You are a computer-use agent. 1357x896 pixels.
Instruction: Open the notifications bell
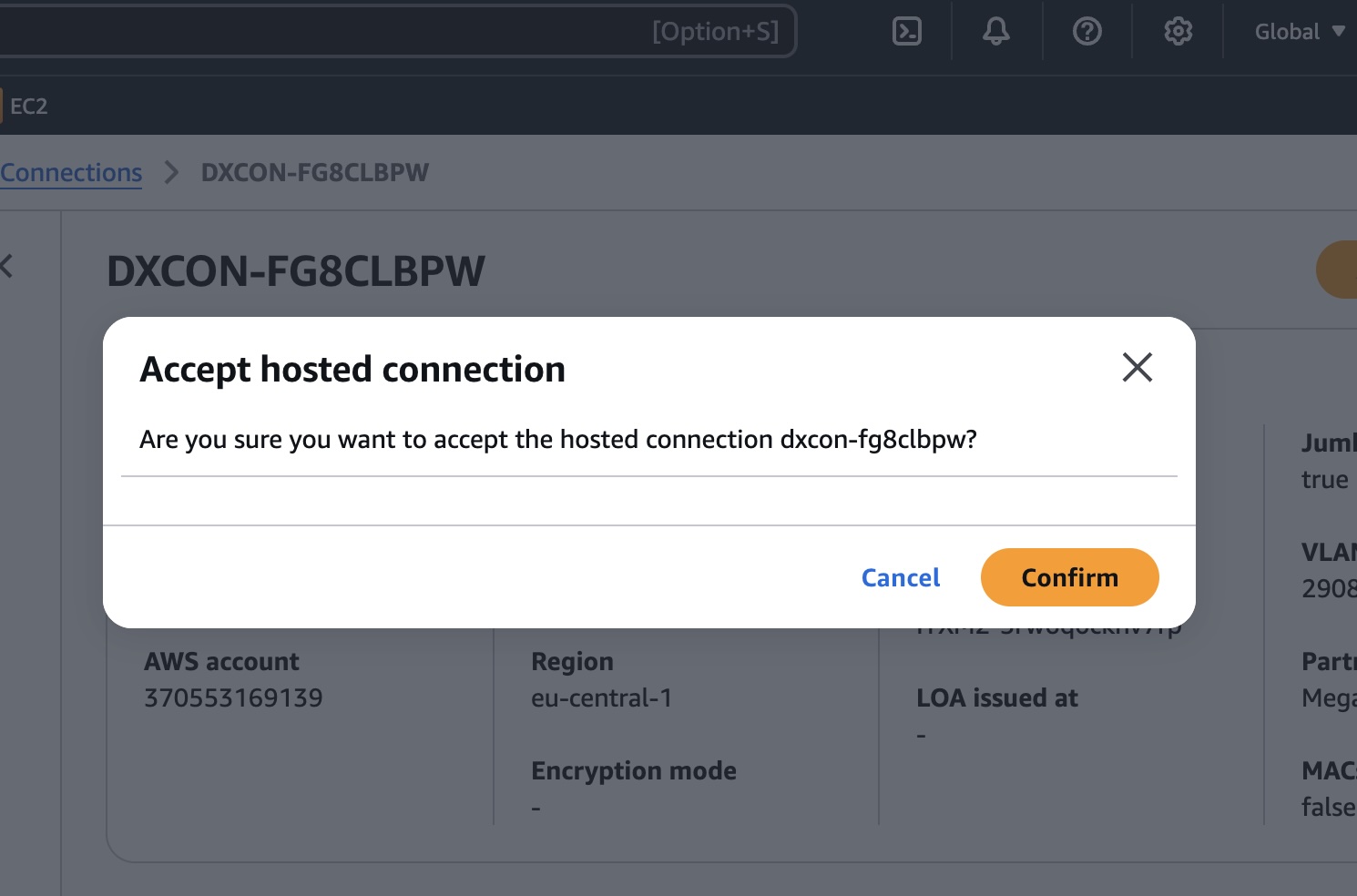point(995,32)
